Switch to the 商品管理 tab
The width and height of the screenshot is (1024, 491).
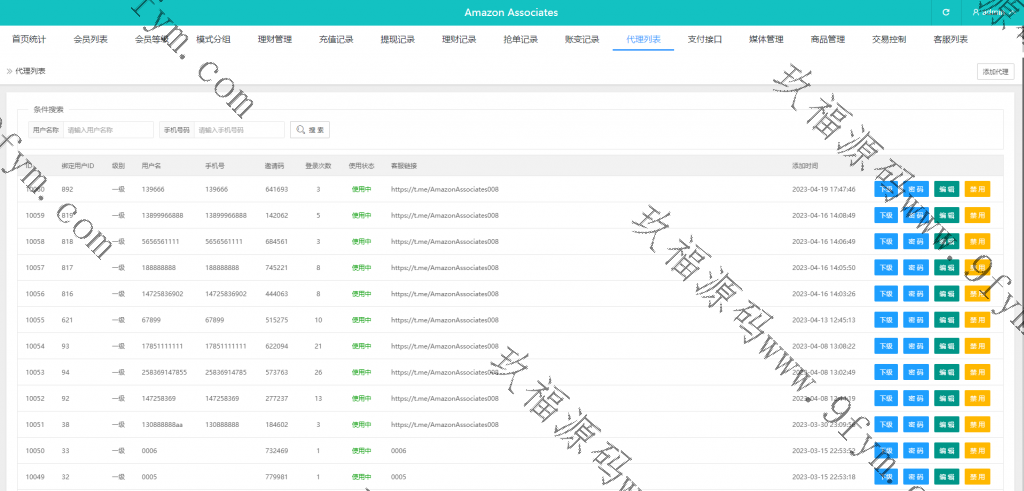[x=827, y=40]
